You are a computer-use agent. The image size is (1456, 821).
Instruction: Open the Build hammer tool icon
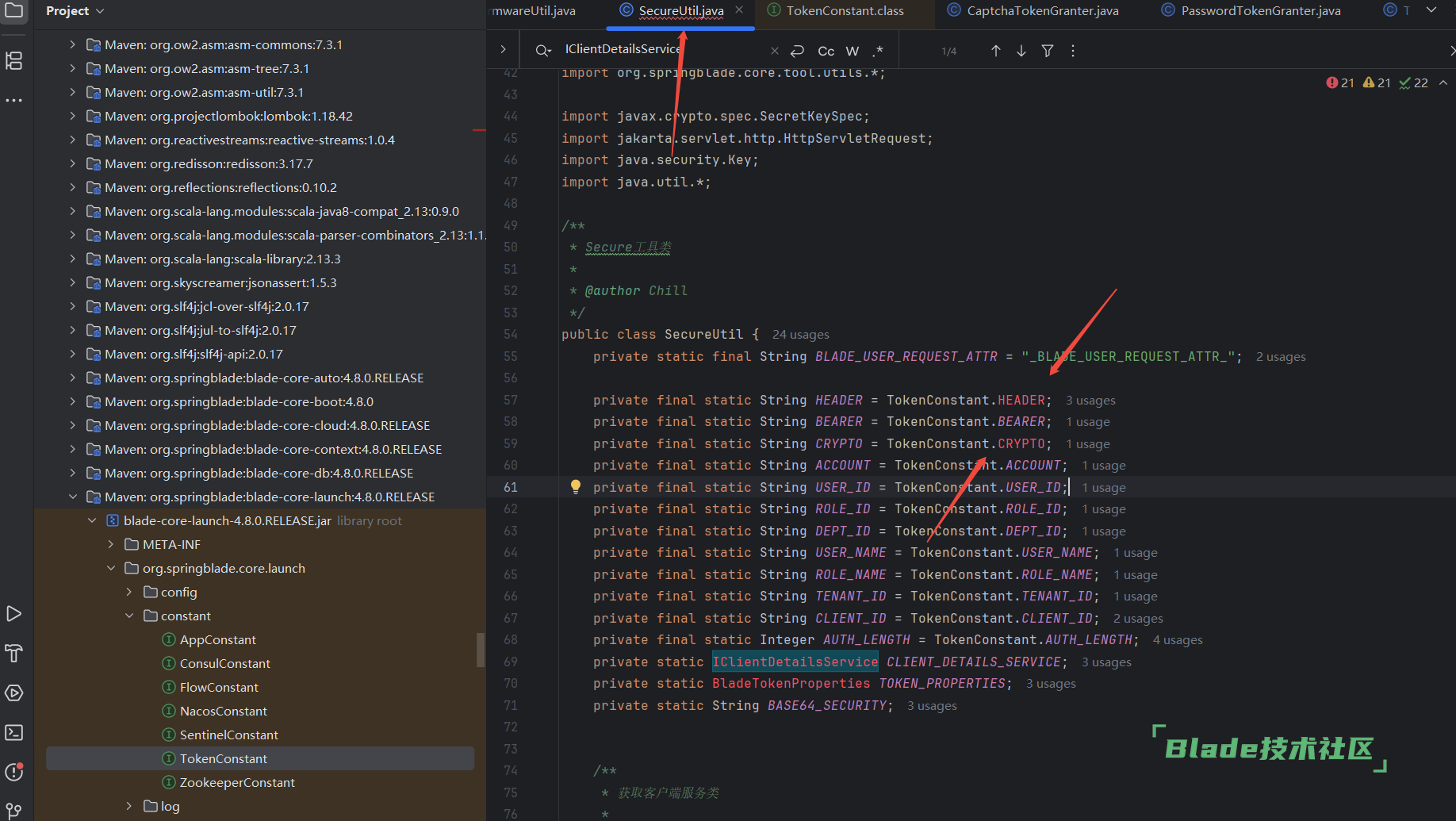pyautogui.click(x=13, y=653)
